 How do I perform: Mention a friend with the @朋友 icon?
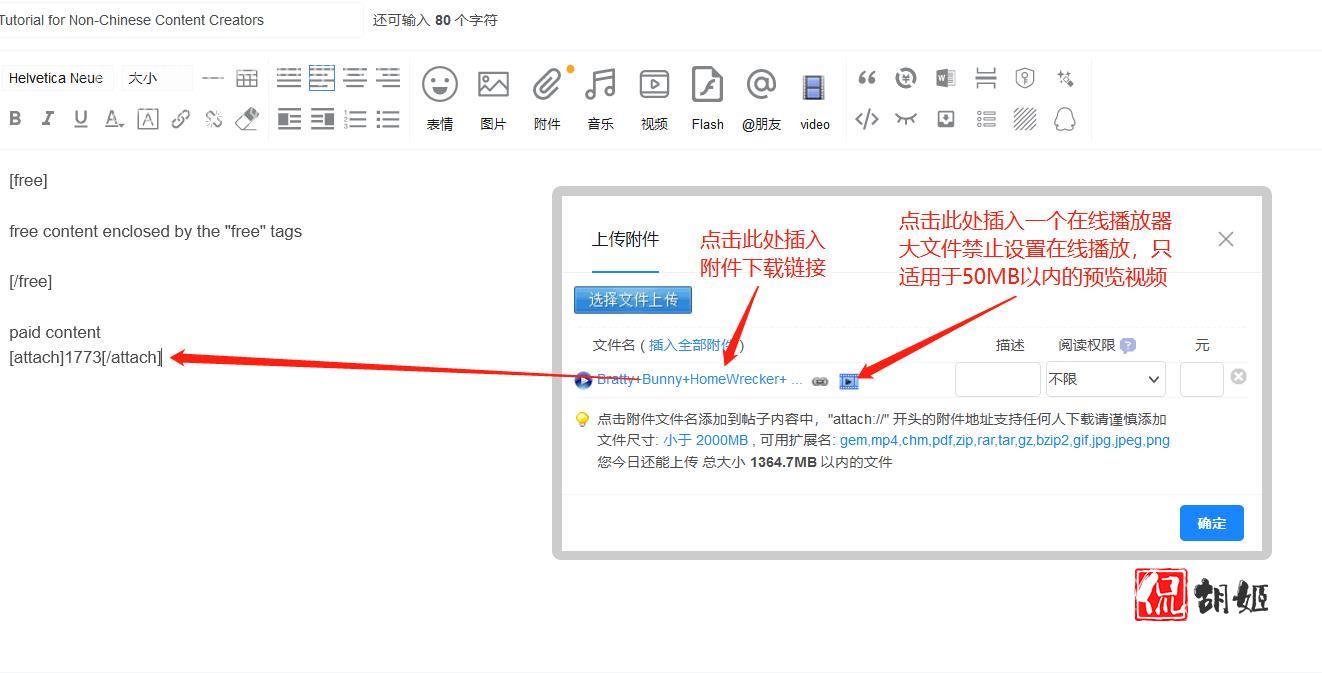[761, 83]
